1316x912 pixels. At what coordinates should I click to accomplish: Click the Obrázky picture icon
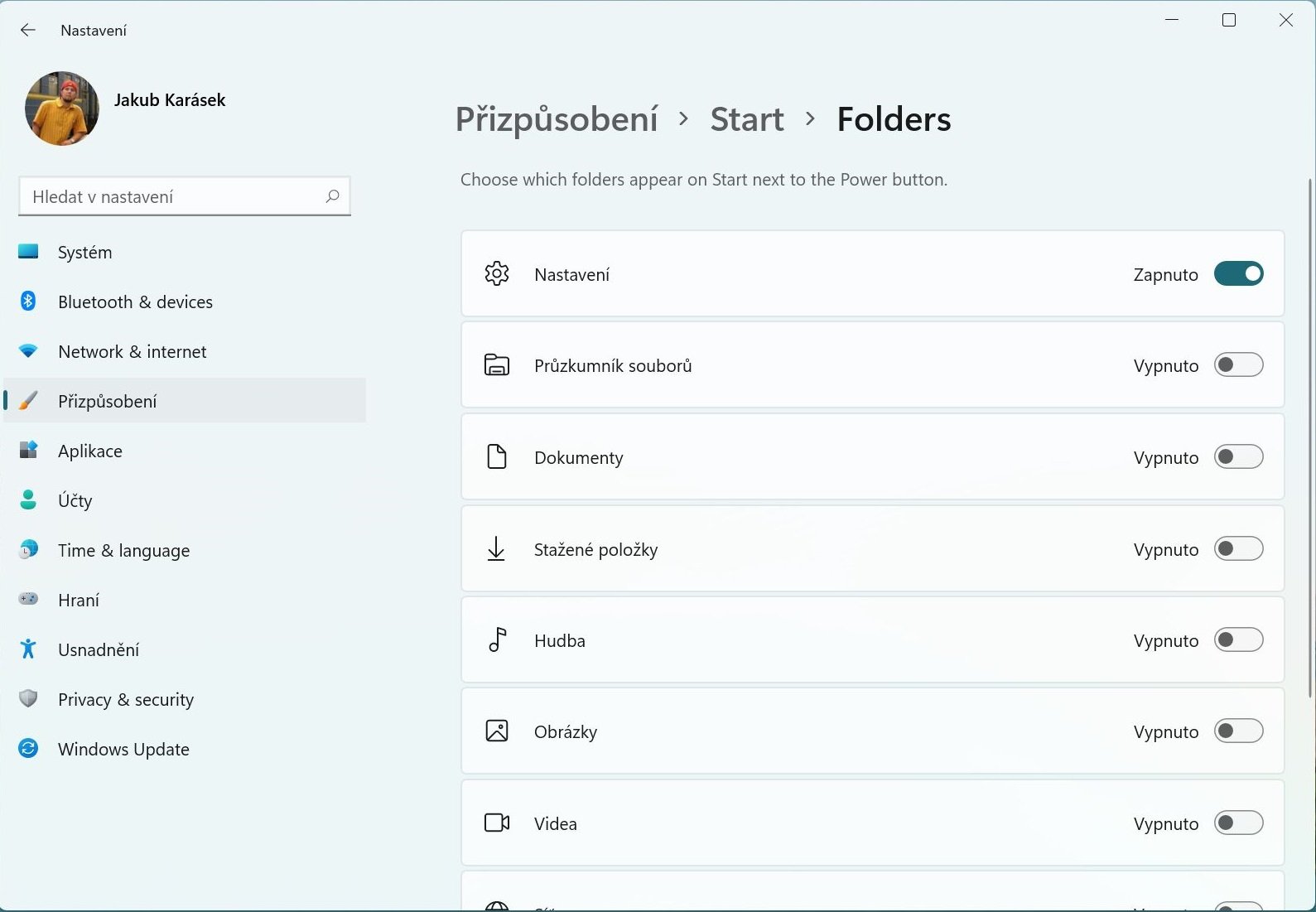(x=497, y=731)
